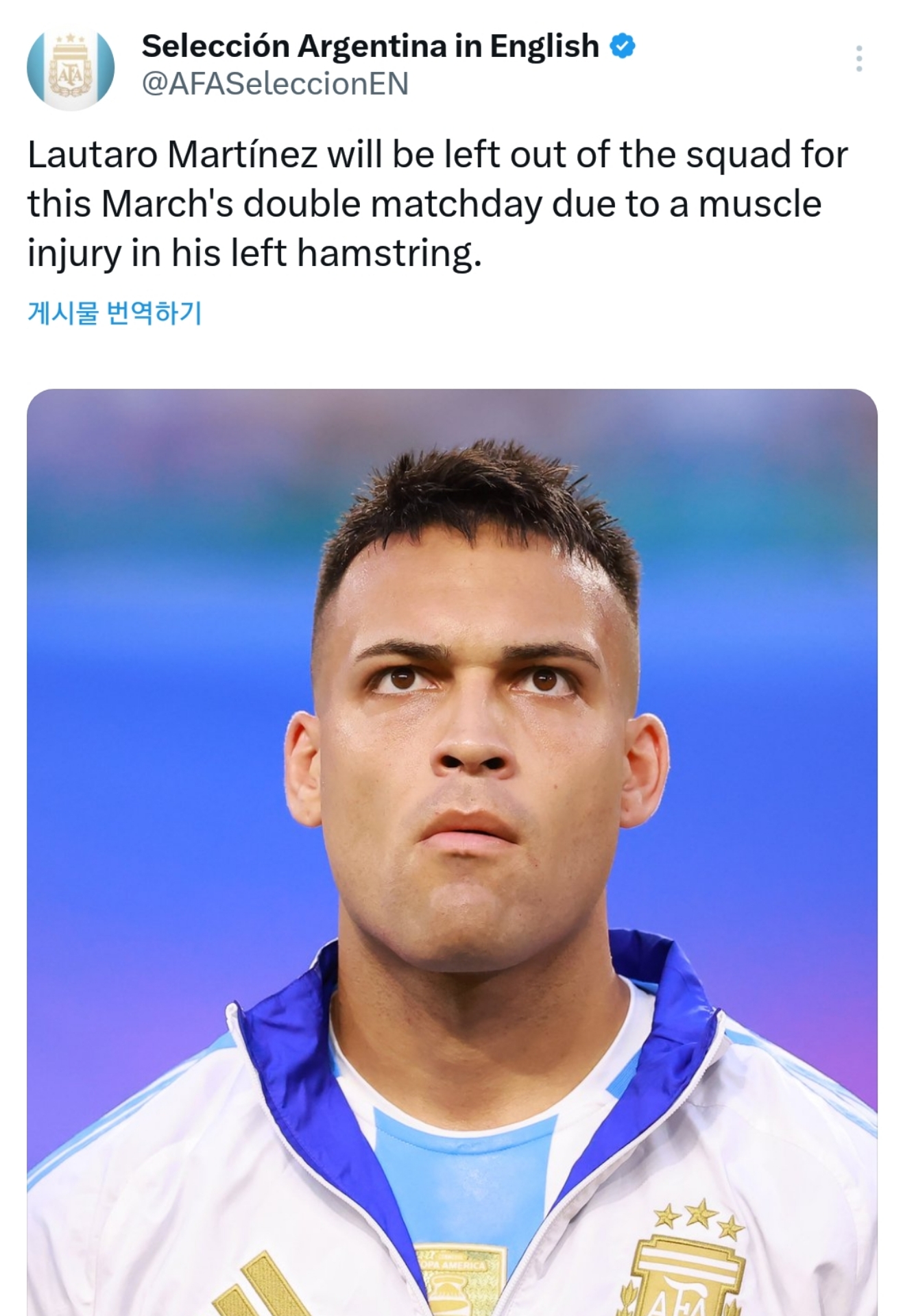Open the attached player photo
Viewport: 903px width, 1316px height.
[x=452, y=754]
